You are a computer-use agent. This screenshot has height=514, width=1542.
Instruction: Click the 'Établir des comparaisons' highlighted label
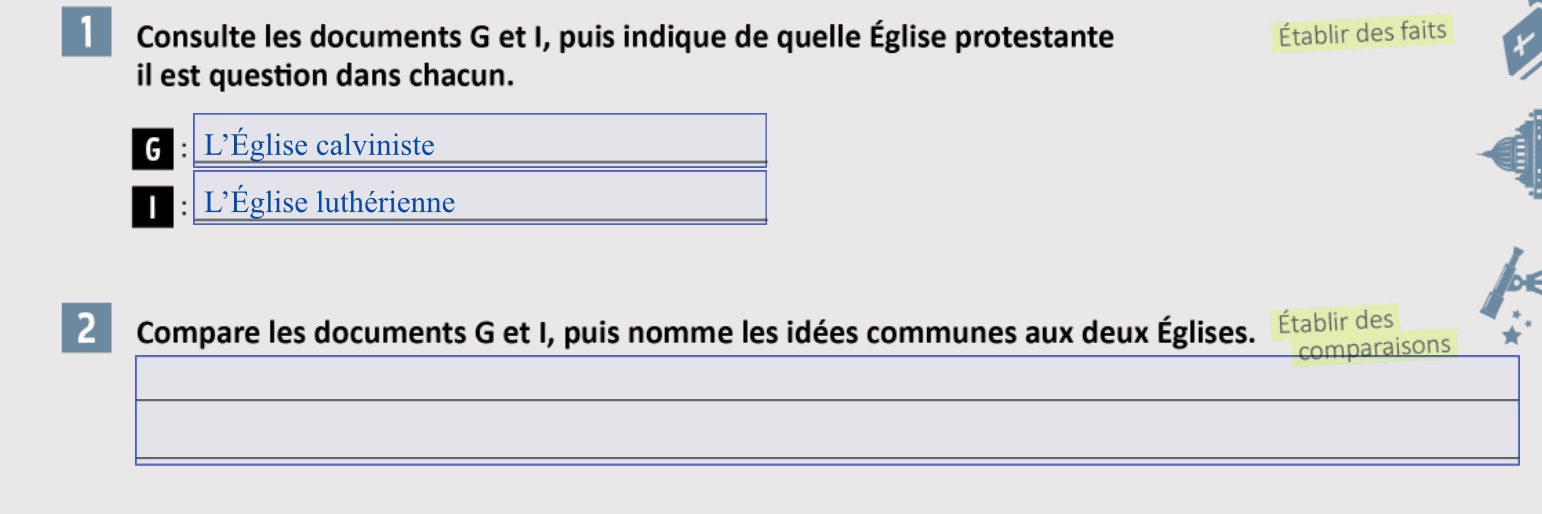pyautogui.click(x=1364, y=335)
